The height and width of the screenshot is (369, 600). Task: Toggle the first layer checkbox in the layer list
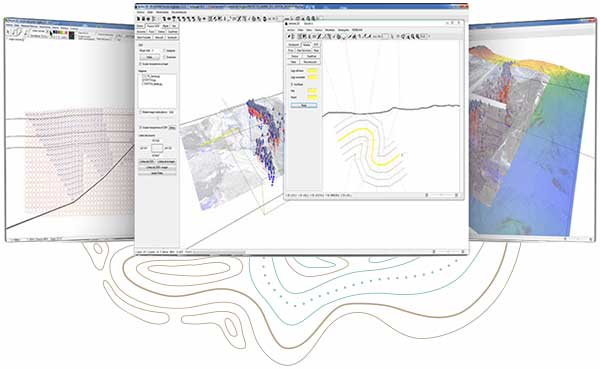click(x=144, y=76)
